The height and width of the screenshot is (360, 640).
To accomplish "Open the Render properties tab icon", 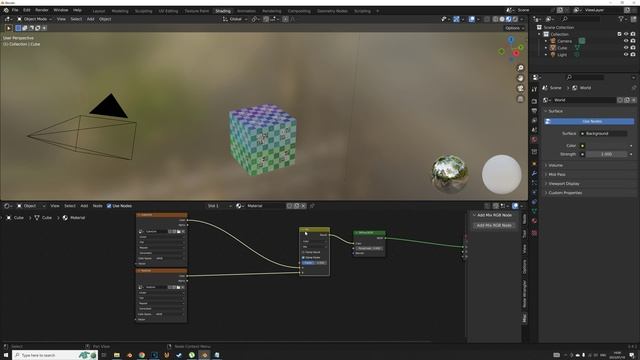I will (x=534, y=101).
